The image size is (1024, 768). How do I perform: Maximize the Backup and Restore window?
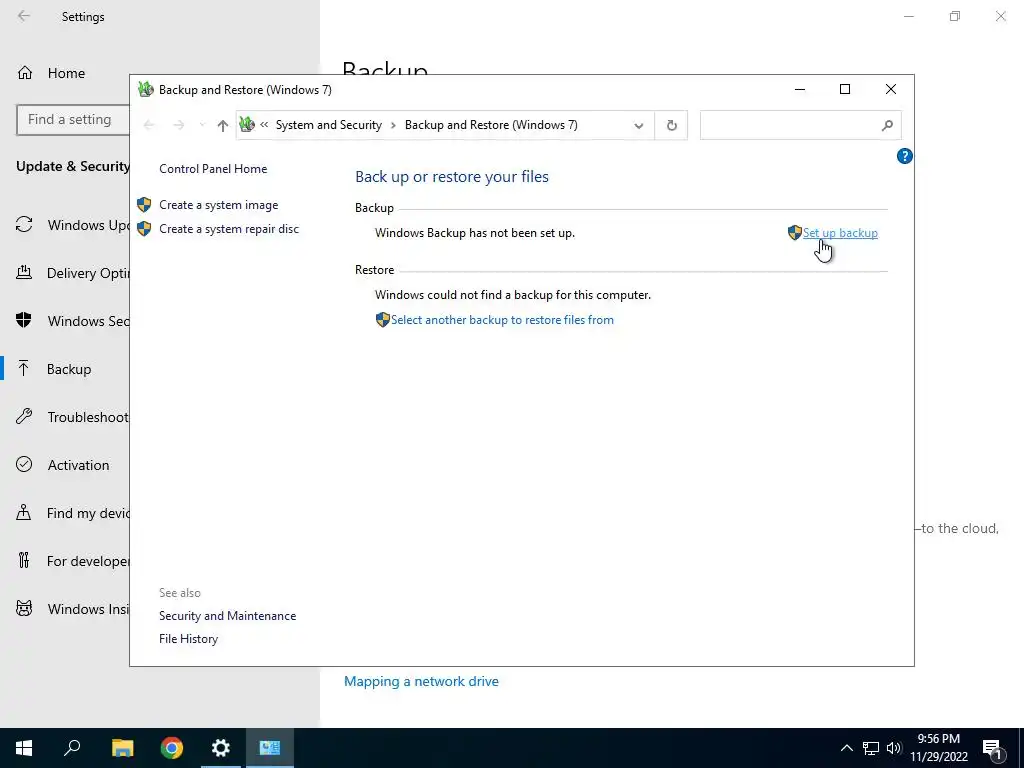(845, 89)
